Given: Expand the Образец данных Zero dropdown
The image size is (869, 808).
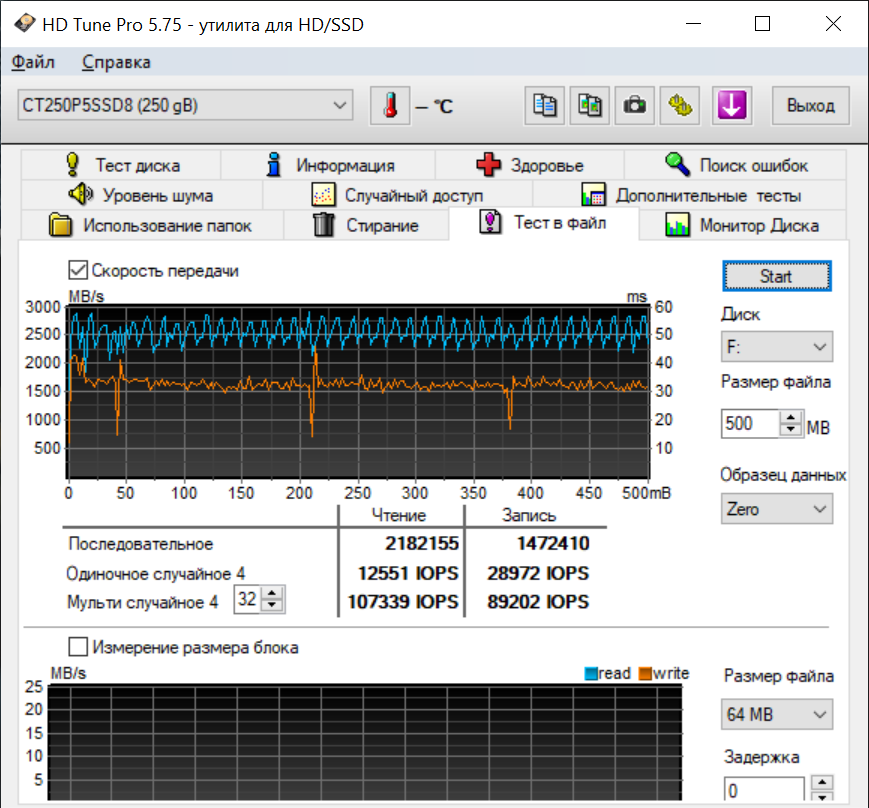Looking at the screenshot, I should [776, 509].
